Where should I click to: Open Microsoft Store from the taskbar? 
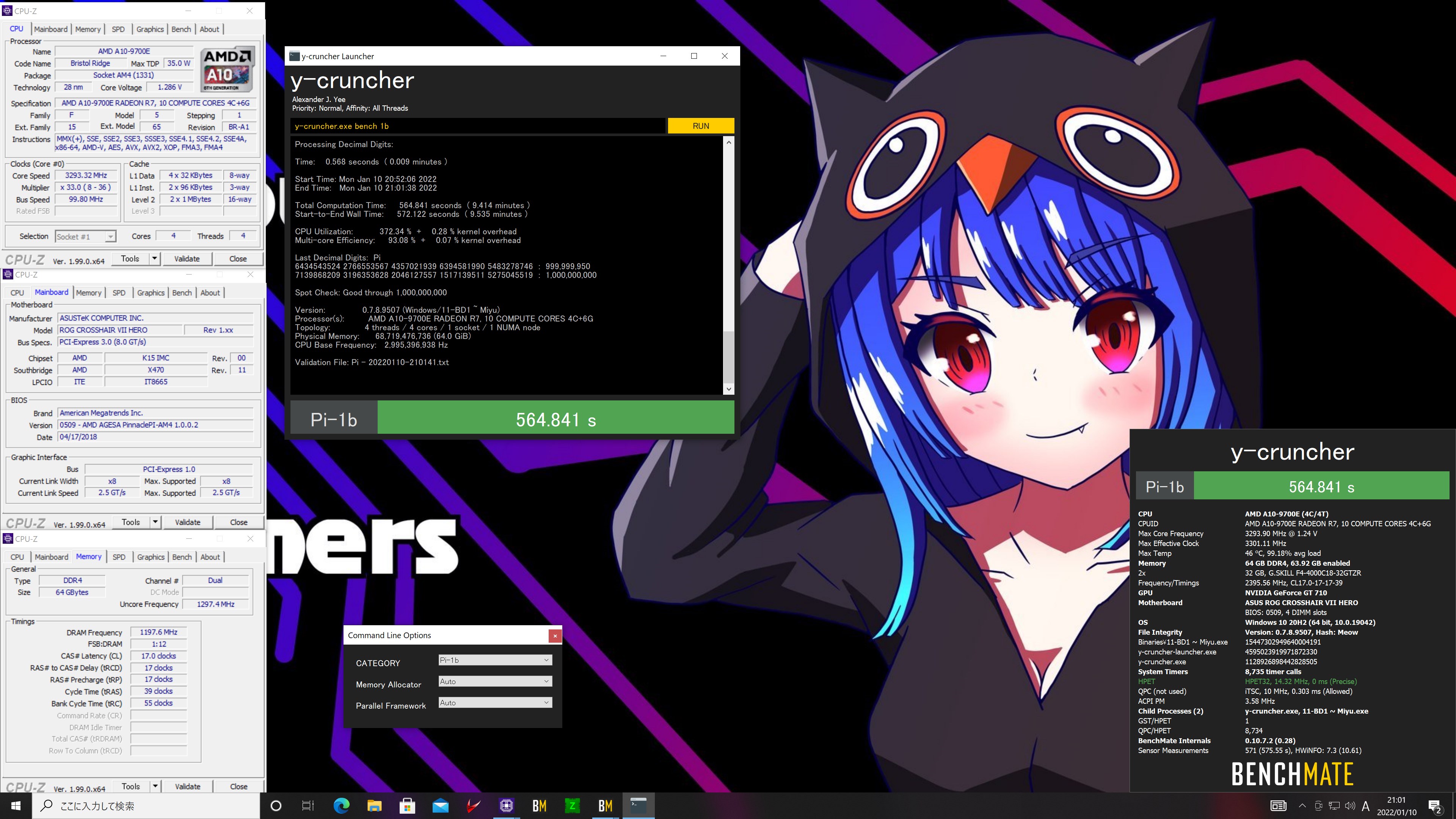point(407,805)
